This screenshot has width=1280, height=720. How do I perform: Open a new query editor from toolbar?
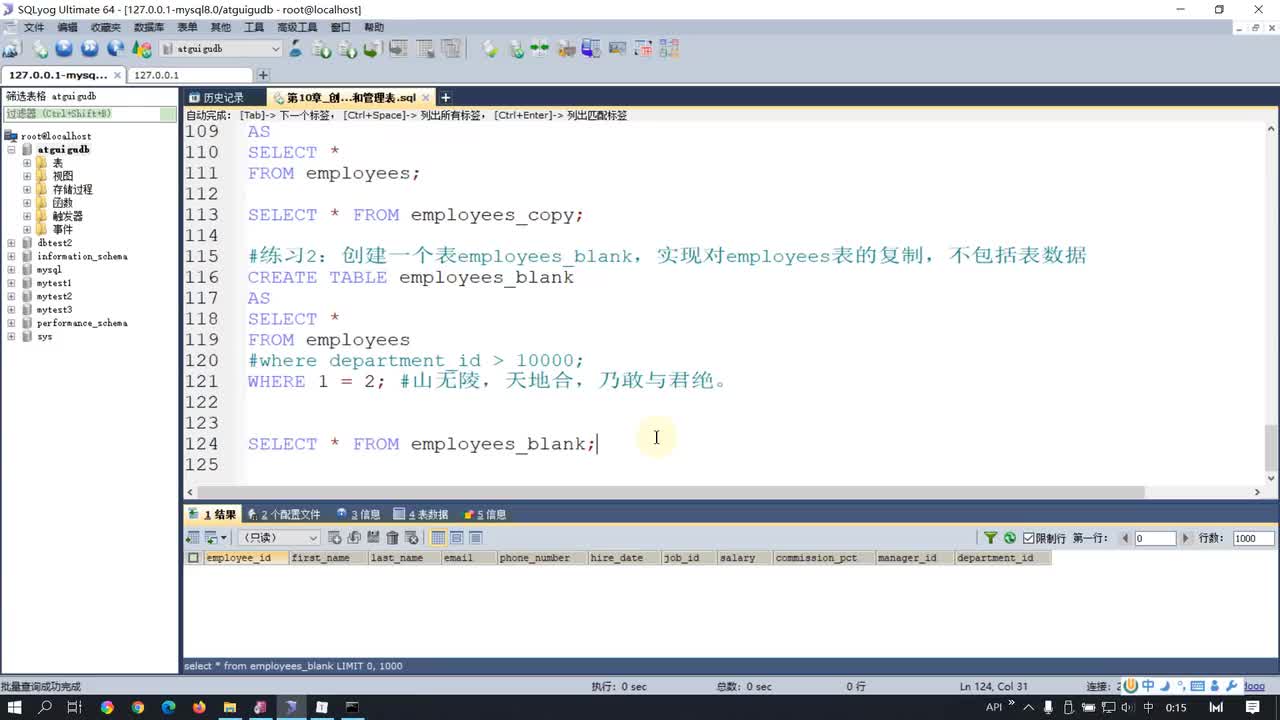39,48
